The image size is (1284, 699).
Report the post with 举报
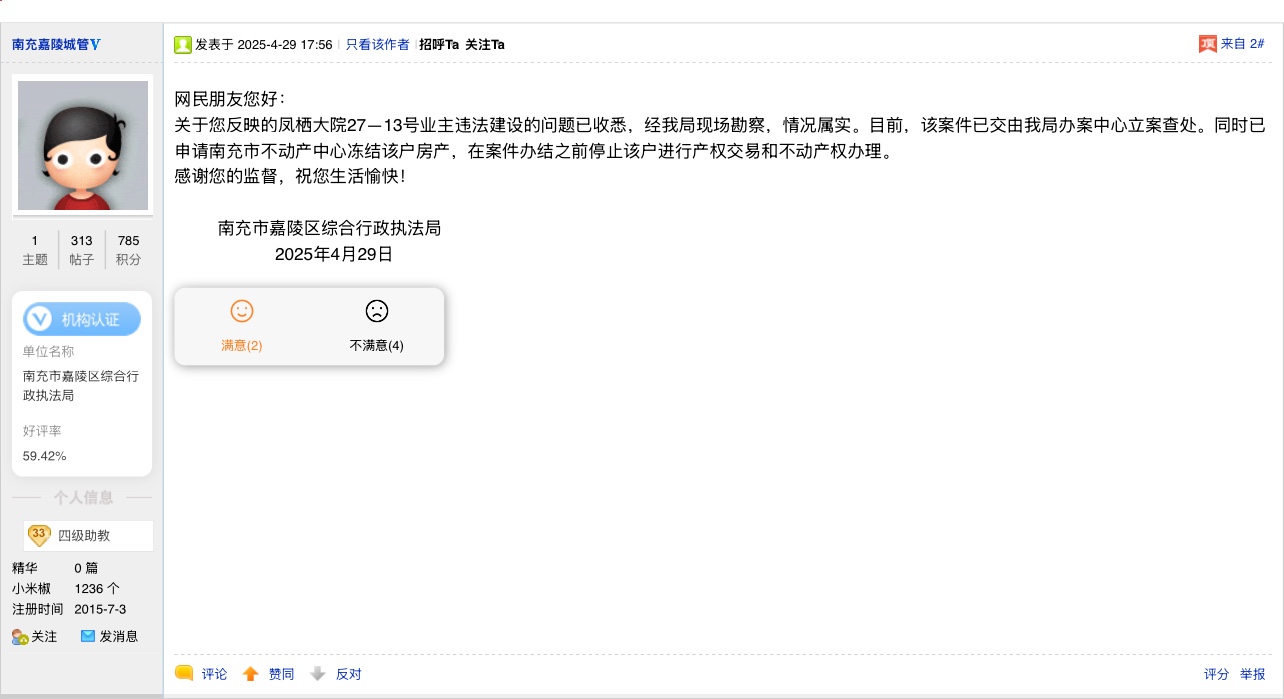pos(1252,674)
